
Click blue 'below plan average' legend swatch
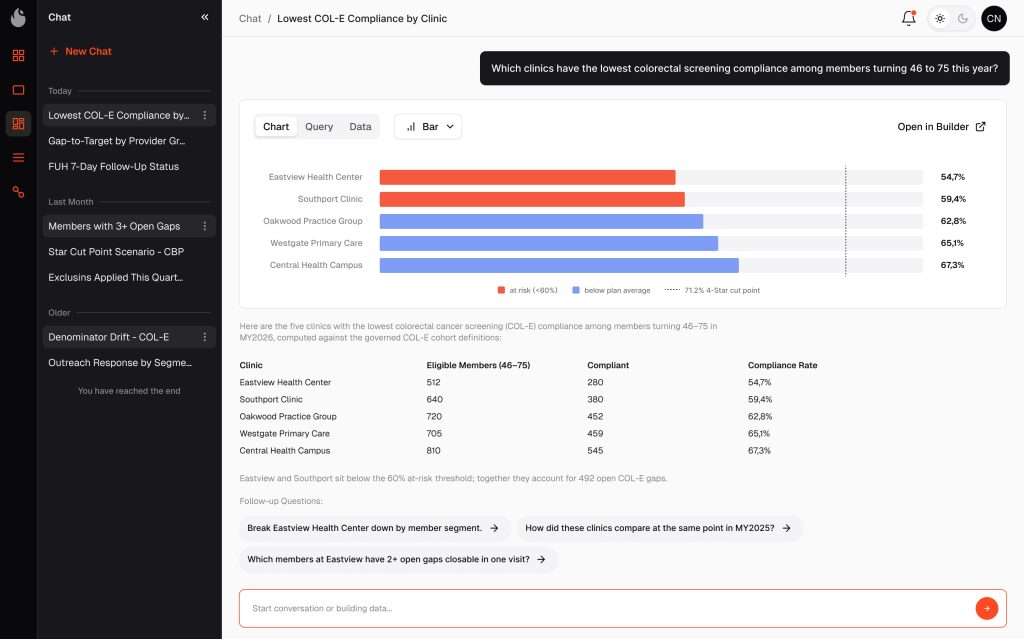(576, 290)
